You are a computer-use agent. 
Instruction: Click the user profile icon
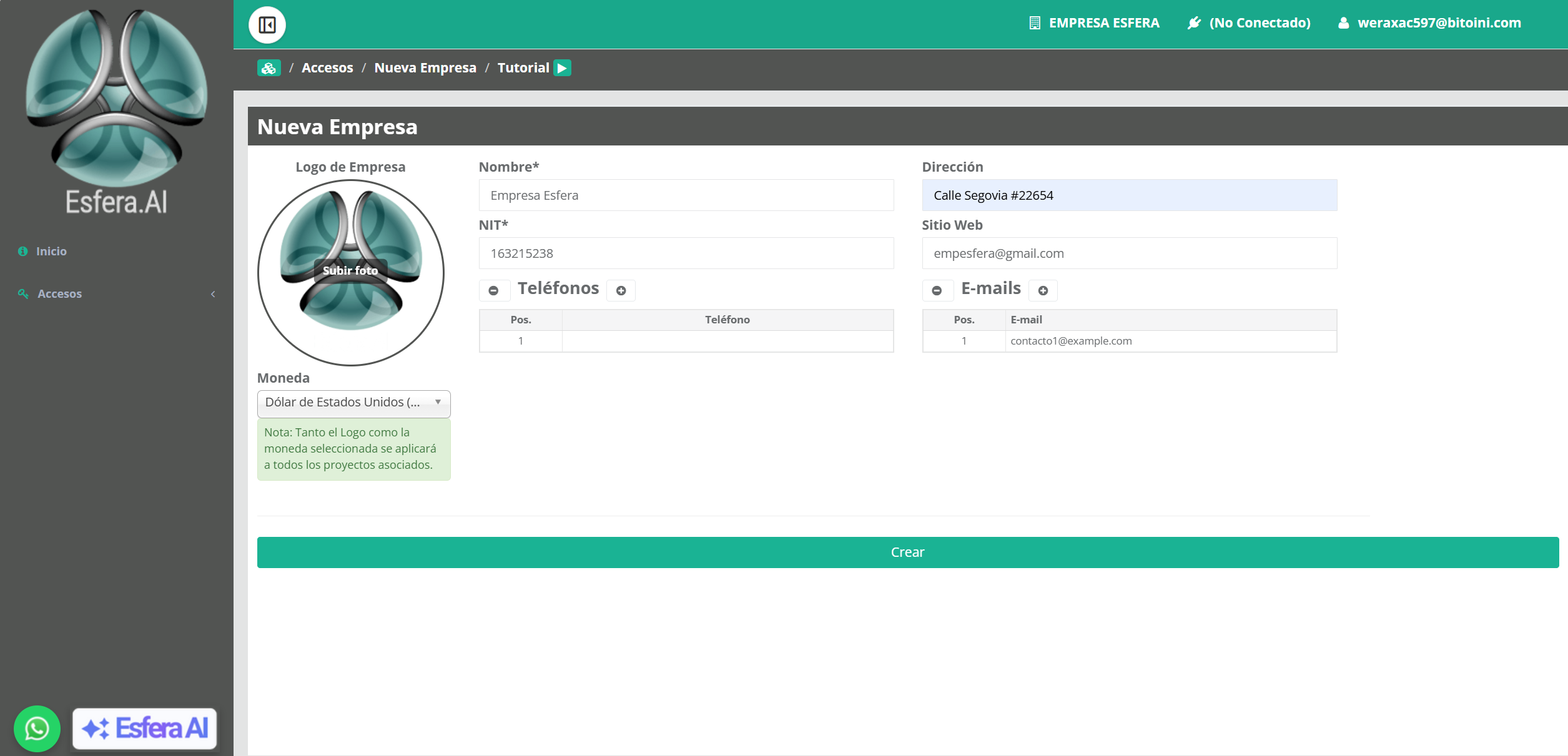[1343, 23]
